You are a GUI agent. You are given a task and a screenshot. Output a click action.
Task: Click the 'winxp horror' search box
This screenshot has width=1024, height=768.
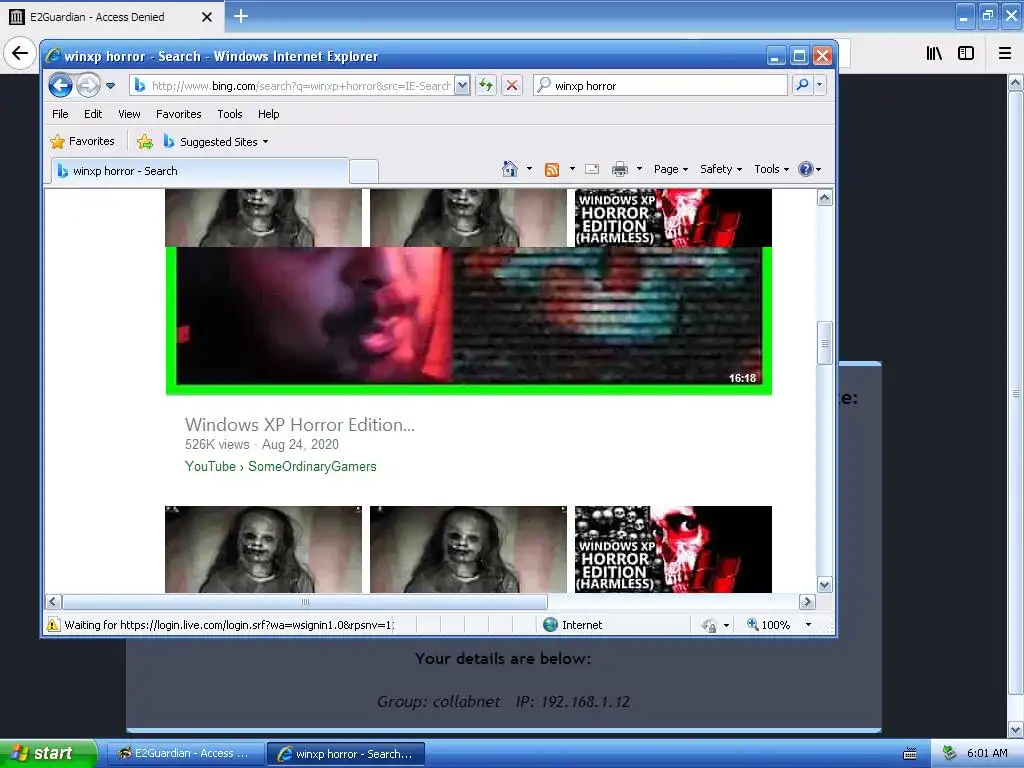[660, 86]
